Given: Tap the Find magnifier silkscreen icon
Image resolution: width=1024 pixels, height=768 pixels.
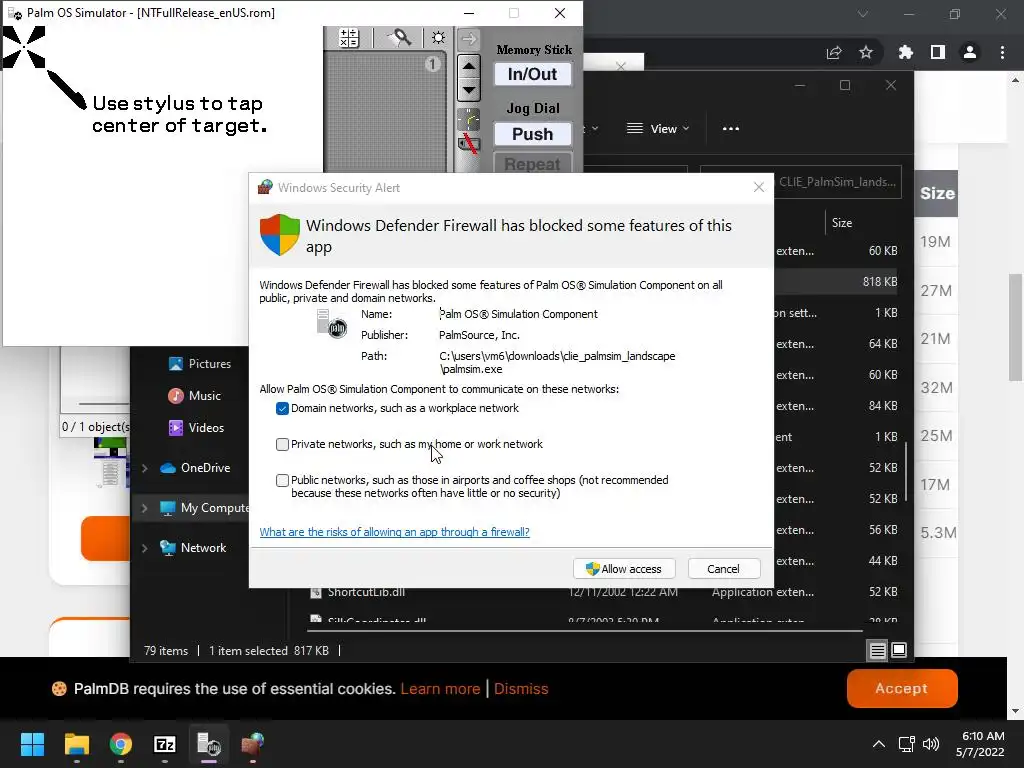Looking at the screenshot, I should (x=400, y=38).
